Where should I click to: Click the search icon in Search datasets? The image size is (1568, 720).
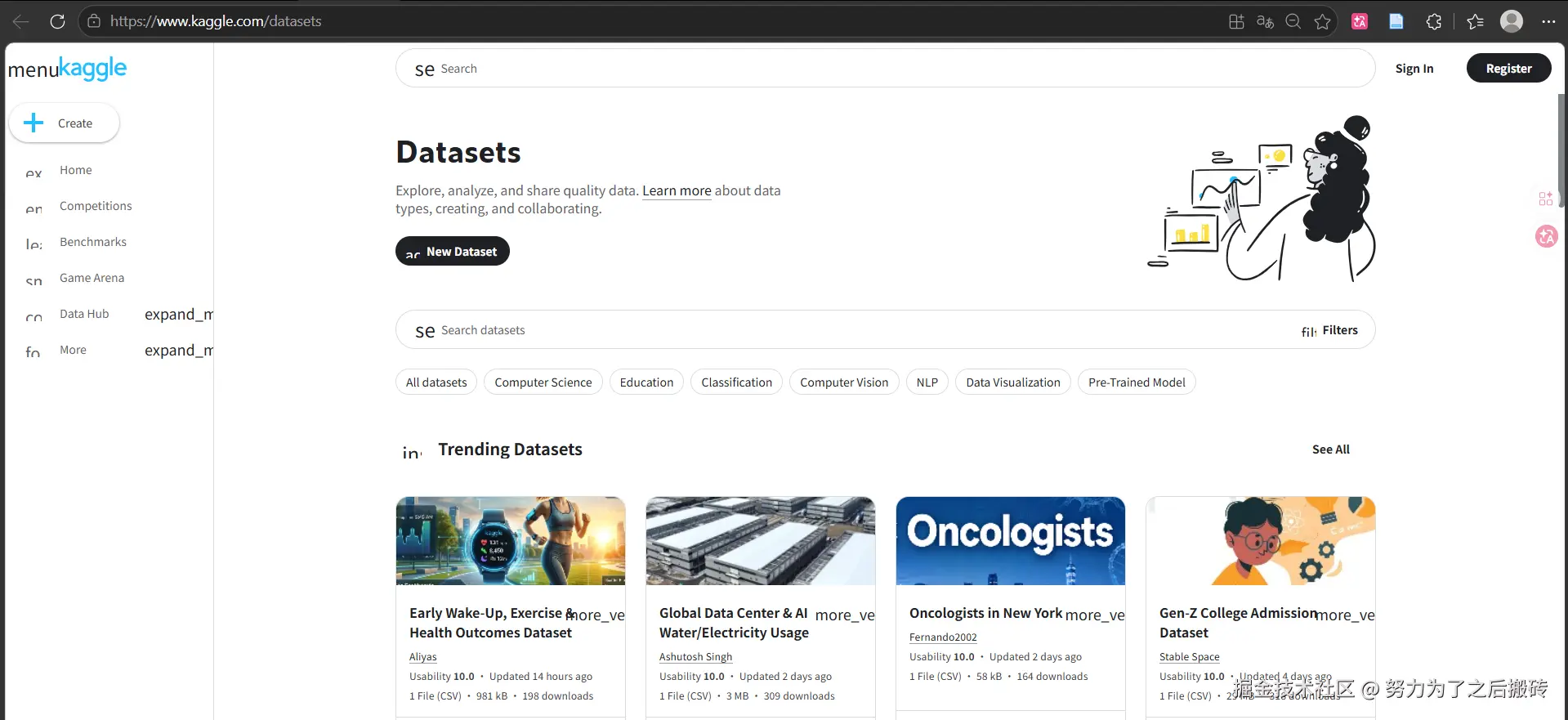pyautogui.click(x=424, y=331)
